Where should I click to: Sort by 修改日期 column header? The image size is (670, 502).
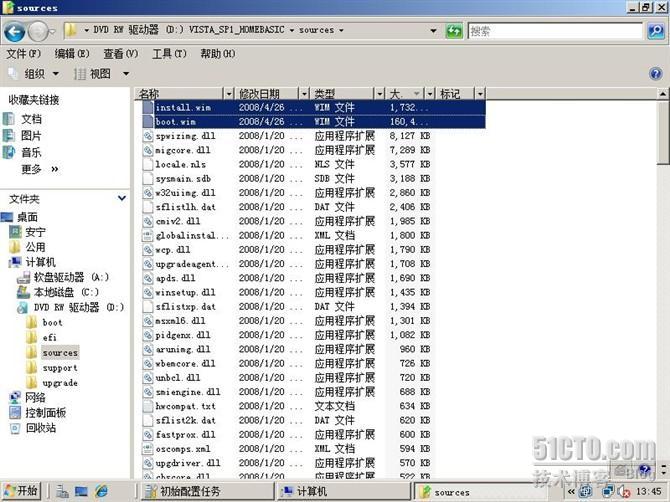267,94
